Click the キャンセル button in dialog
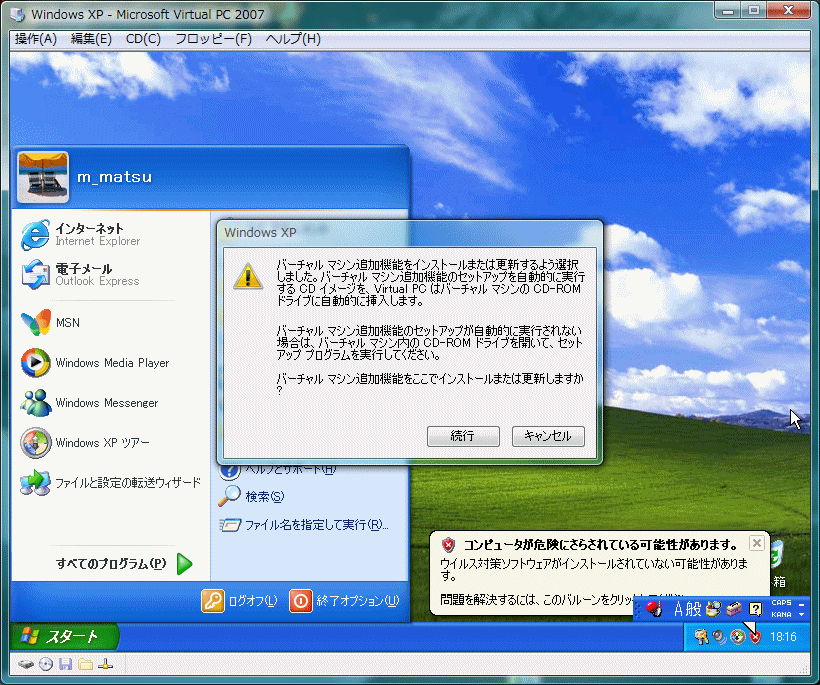This screenshot has width=820, height=685. [x=548, y=436]
